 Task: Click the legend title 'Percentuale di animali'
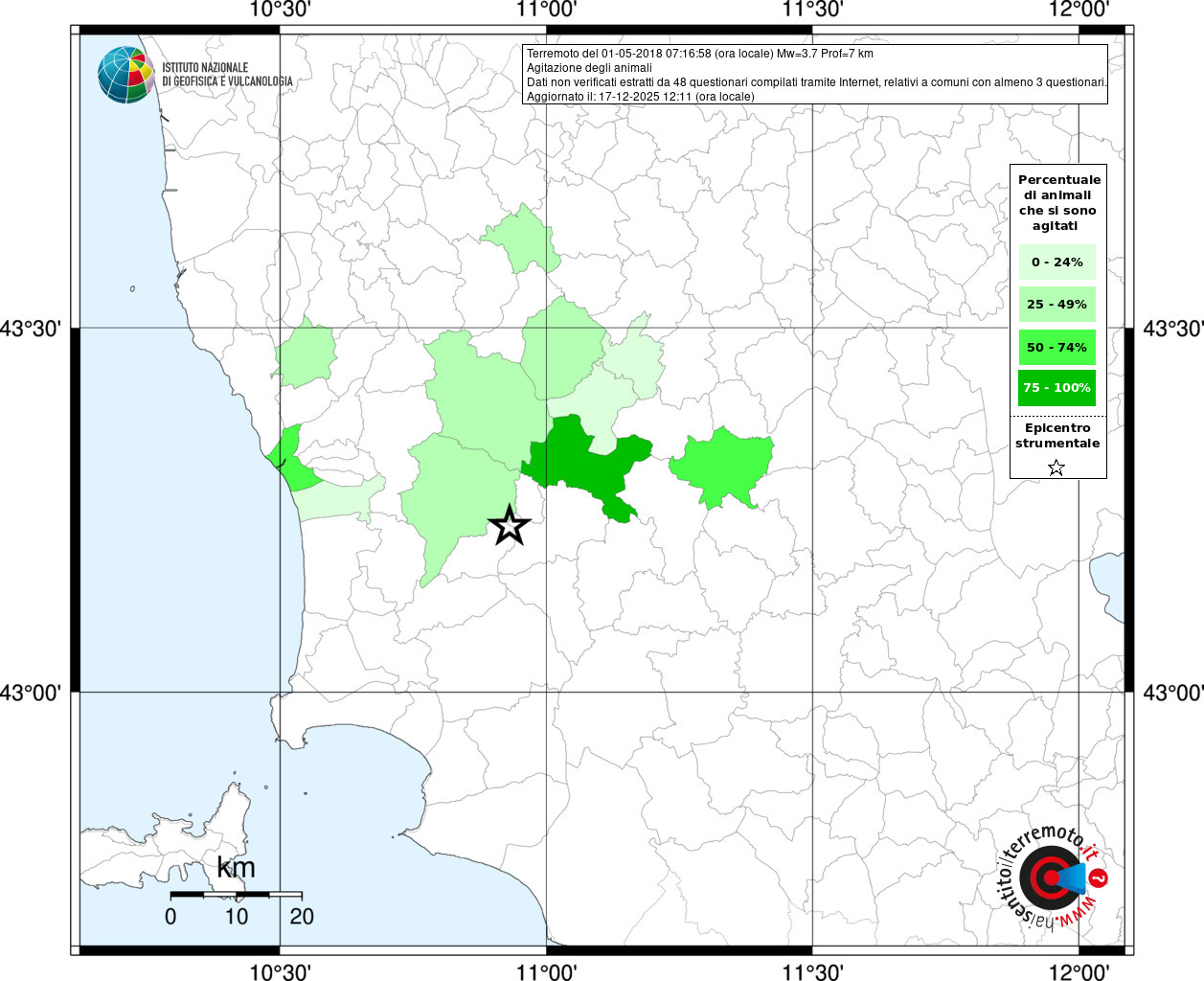tap(1058, 202)
